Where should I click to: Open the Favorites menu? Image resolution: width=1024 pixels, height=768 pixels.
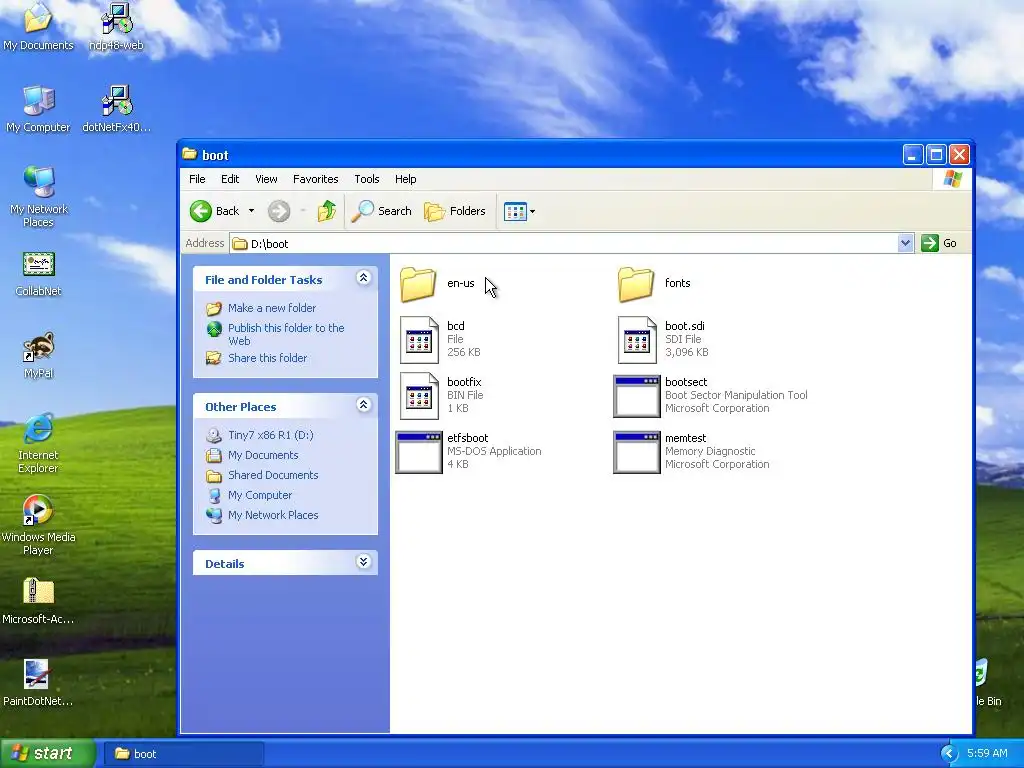point(315,179)
